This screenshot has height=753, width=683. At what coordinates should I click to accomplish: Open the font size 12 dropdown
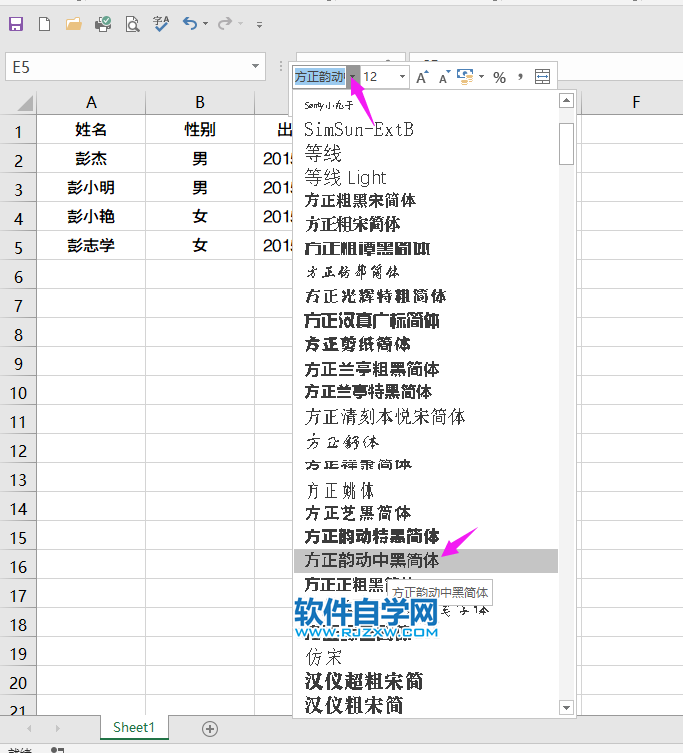[x=402, y=77]
